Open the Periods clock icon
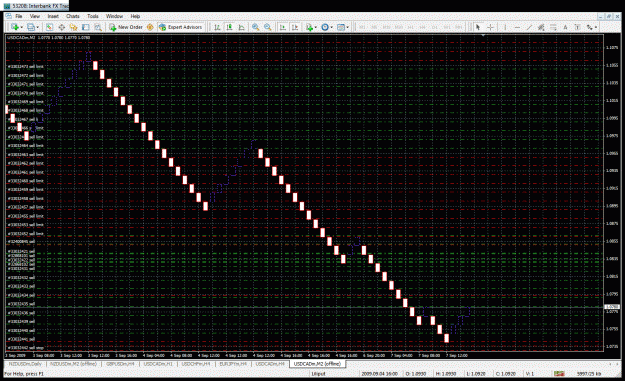 click(x=325, y=27)
